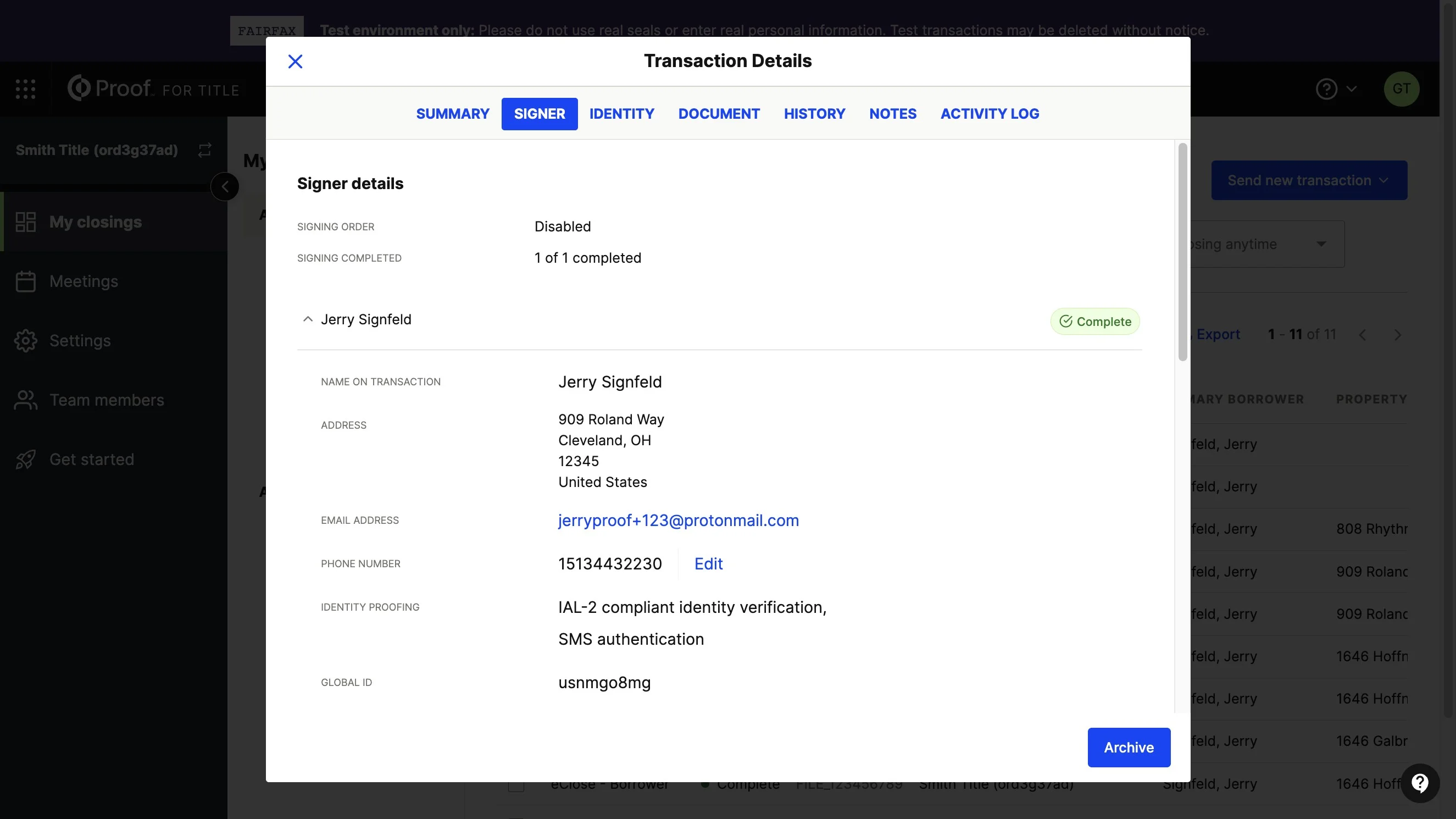This screenshot has width=1456, height=819.
Task: Click the Smith Title (ord3g37ad) organization name
Action: coord(97,150)
